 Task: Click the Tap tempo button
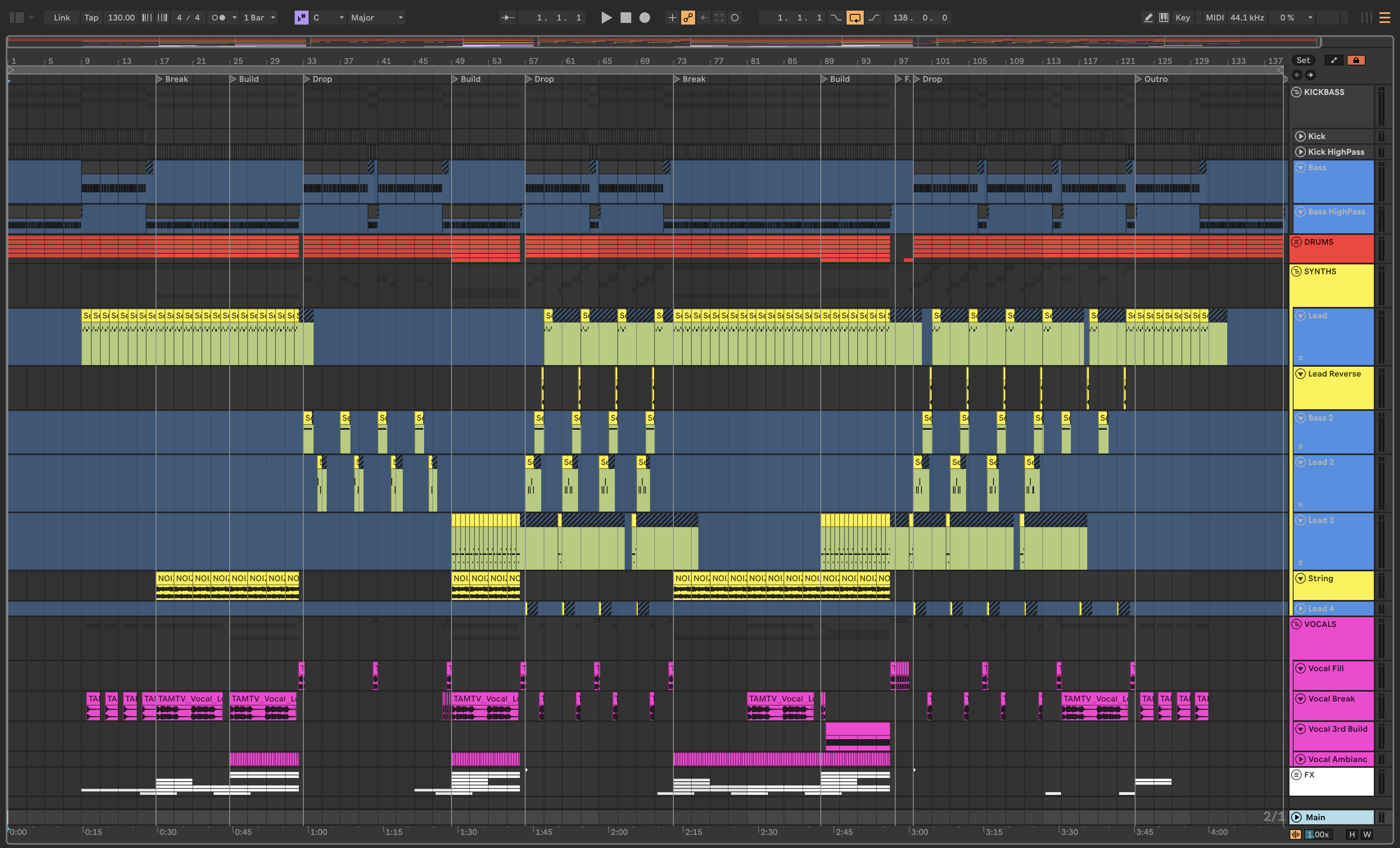coord(91,18)
